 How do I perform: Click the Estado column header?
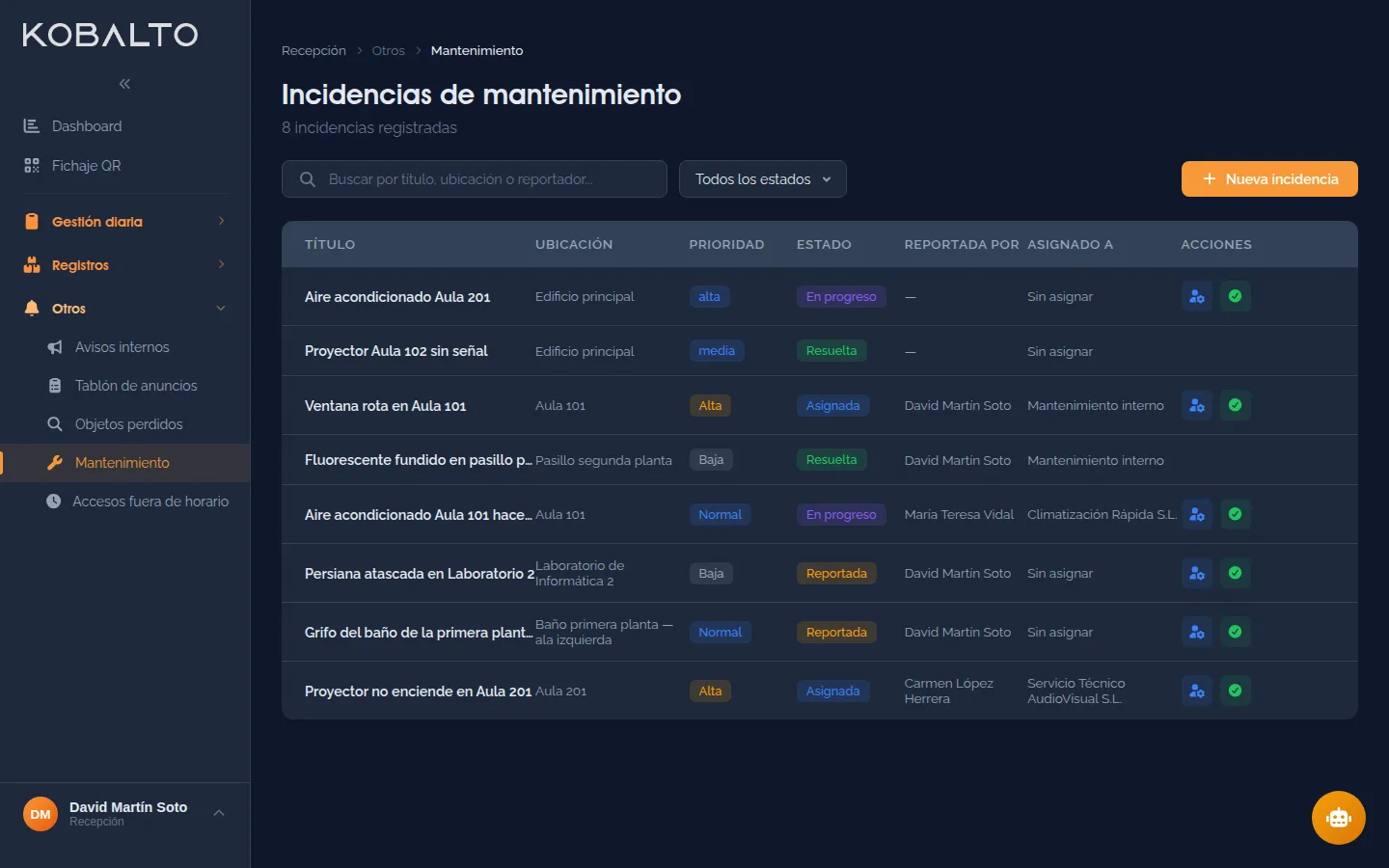[824, 245]
